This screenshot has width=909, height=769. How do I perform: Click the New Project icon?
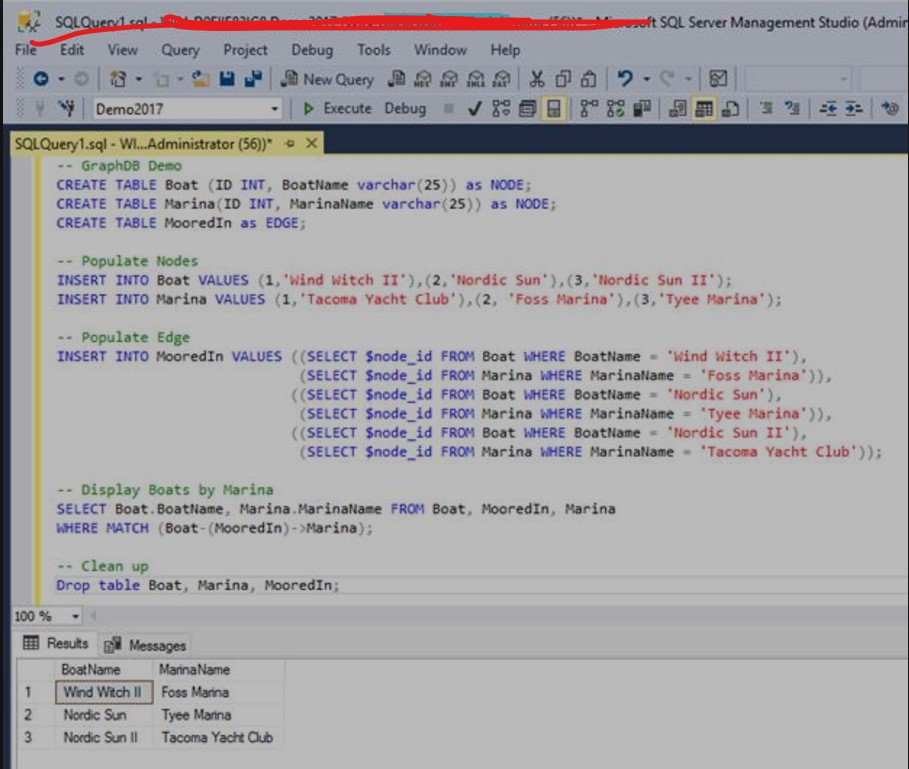point(118,78)
